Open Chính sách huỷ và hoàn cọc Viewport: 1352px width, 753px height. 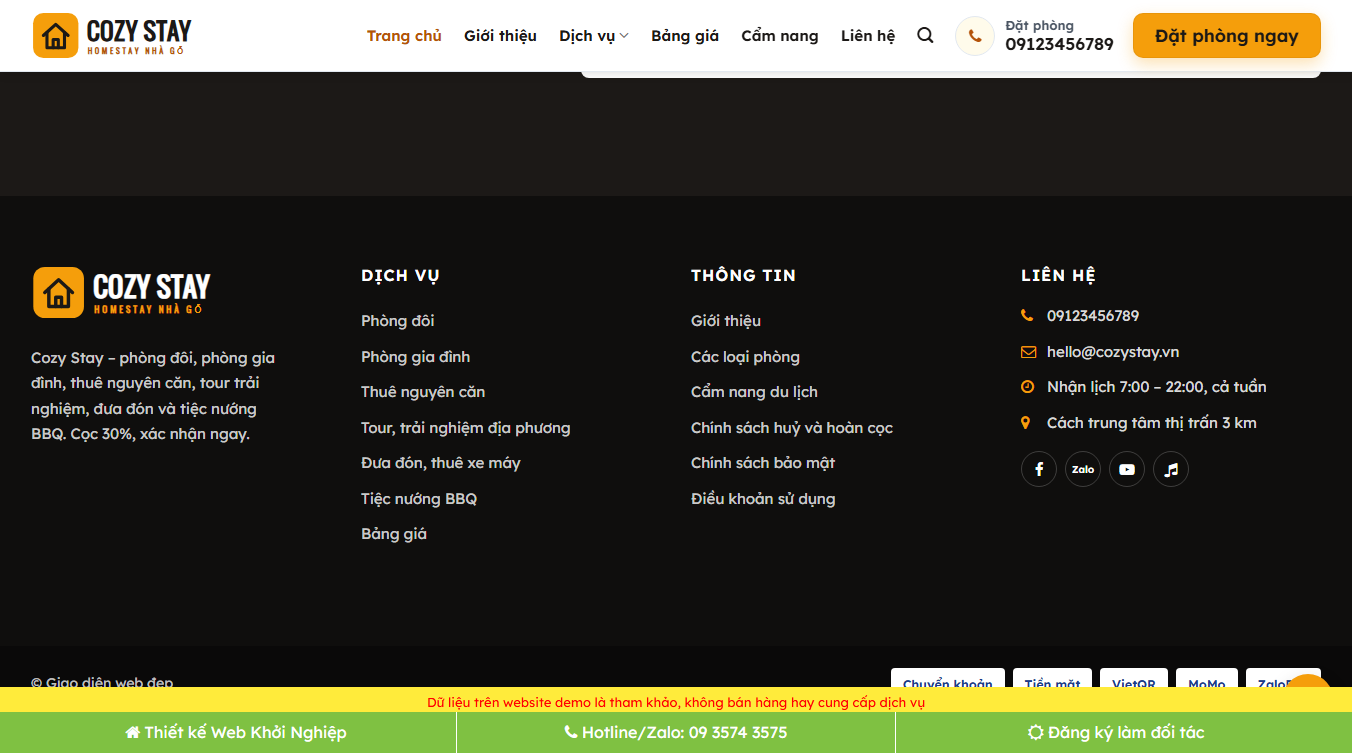click(x=792, y=428)
